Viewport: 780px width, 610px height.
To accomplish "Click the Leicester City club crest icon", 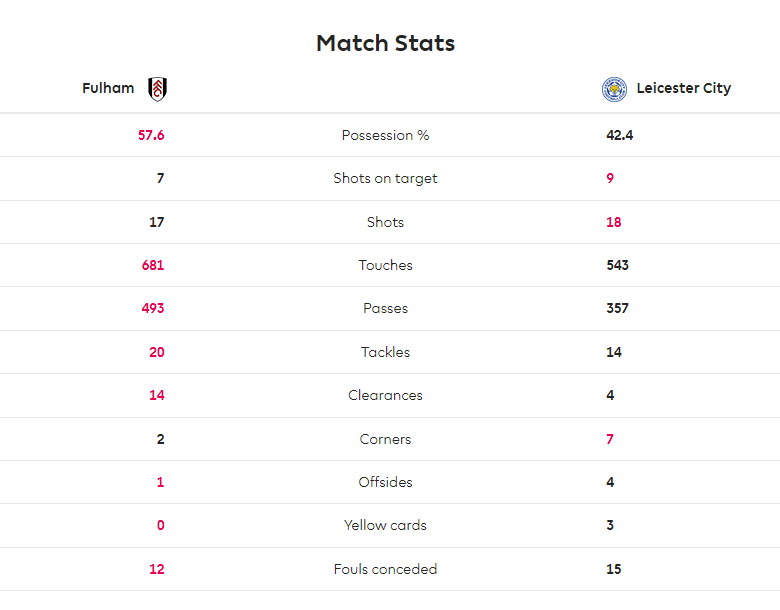I will point(614,90).
